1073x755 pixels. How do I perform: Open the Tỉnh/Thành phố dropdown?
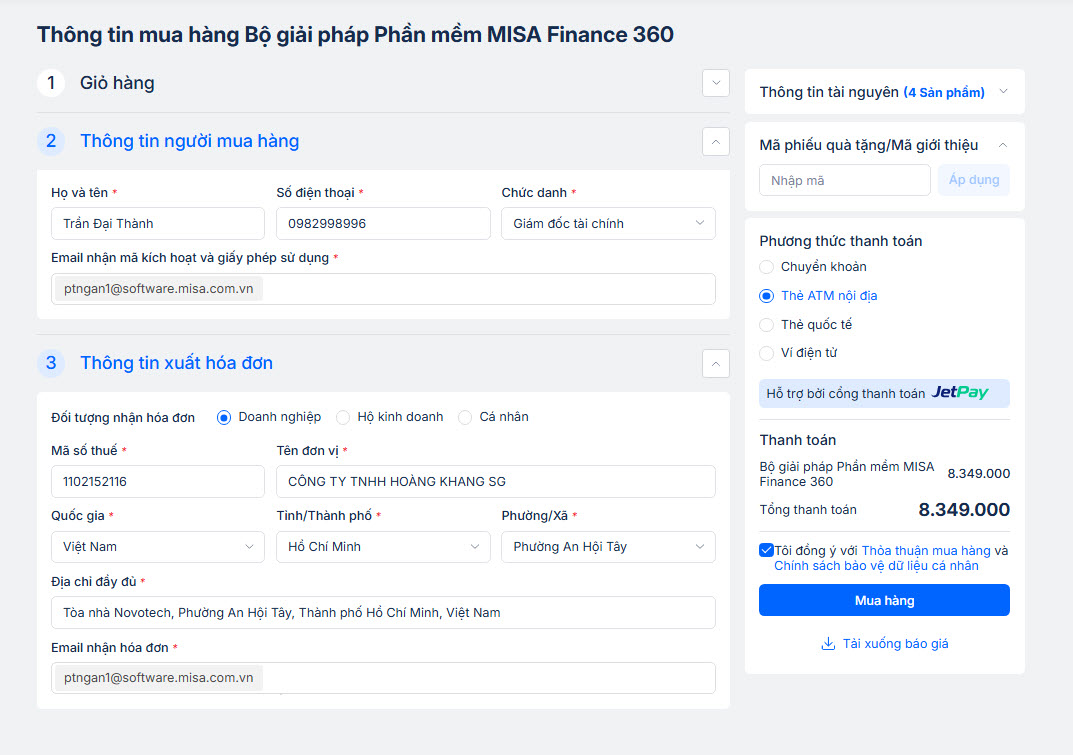tap(383, 547)
